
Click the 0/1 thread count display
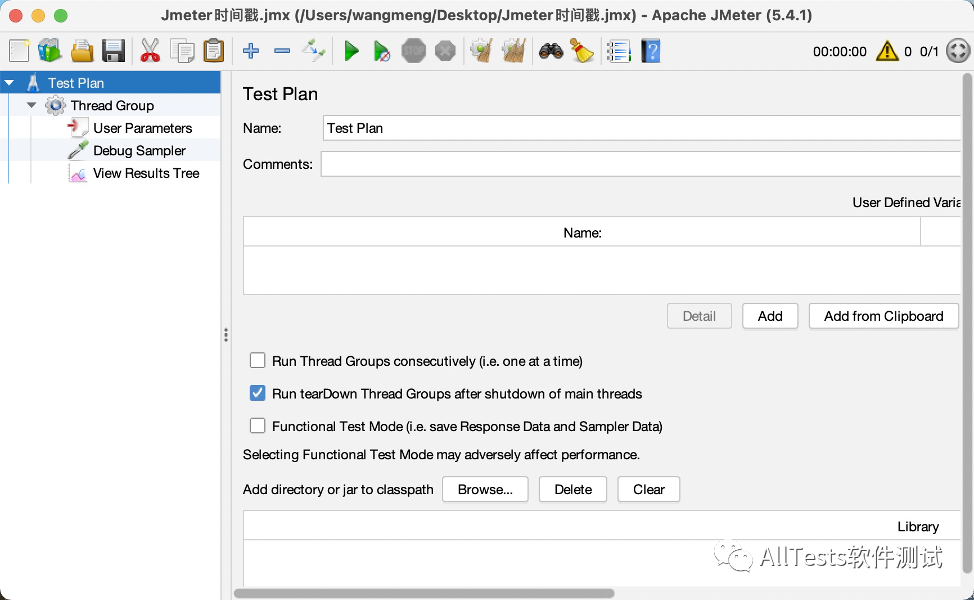(x=929, y=52)
